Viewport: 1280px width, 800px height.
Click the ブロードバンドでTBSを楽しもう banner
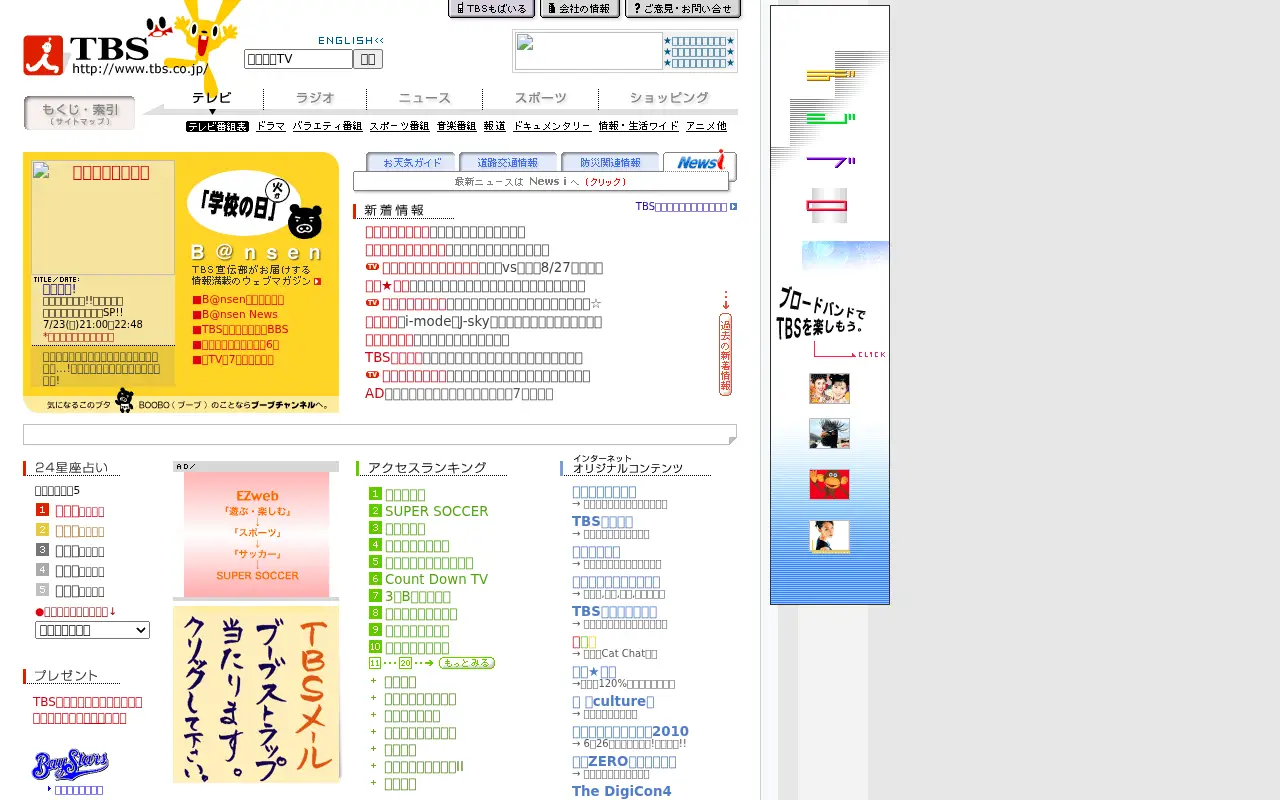tap(830, 322)
